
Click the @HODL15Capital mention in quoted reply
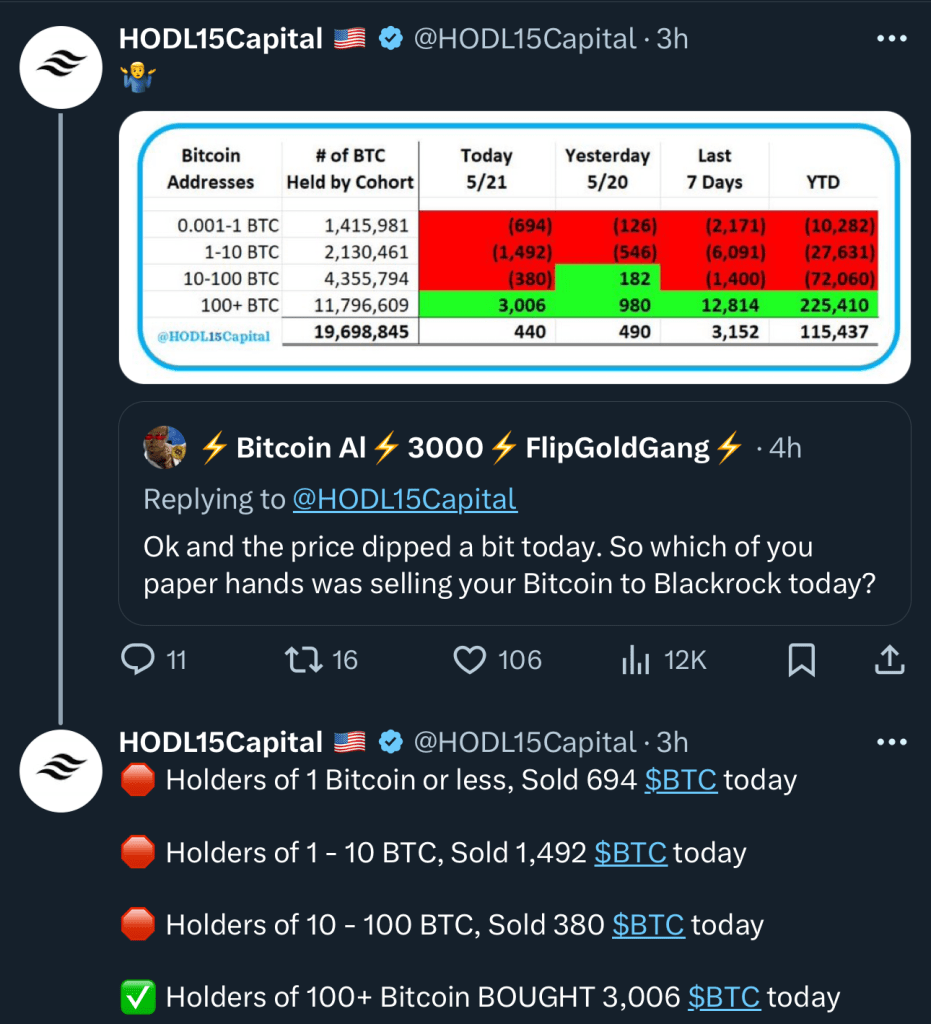click(404, 499)
